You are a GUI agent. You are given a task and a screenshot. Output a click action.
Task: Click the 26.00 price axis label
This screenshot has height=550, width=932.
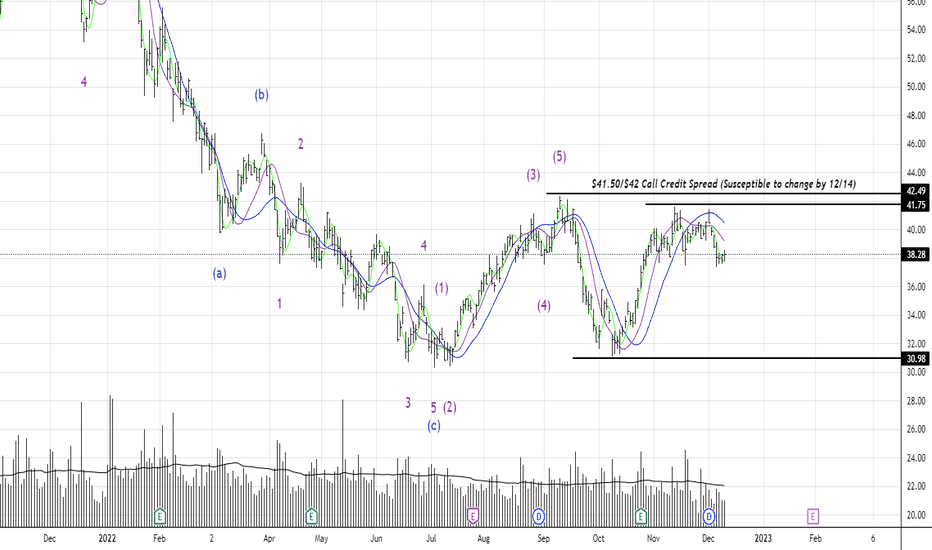click(x=916, y=429)
